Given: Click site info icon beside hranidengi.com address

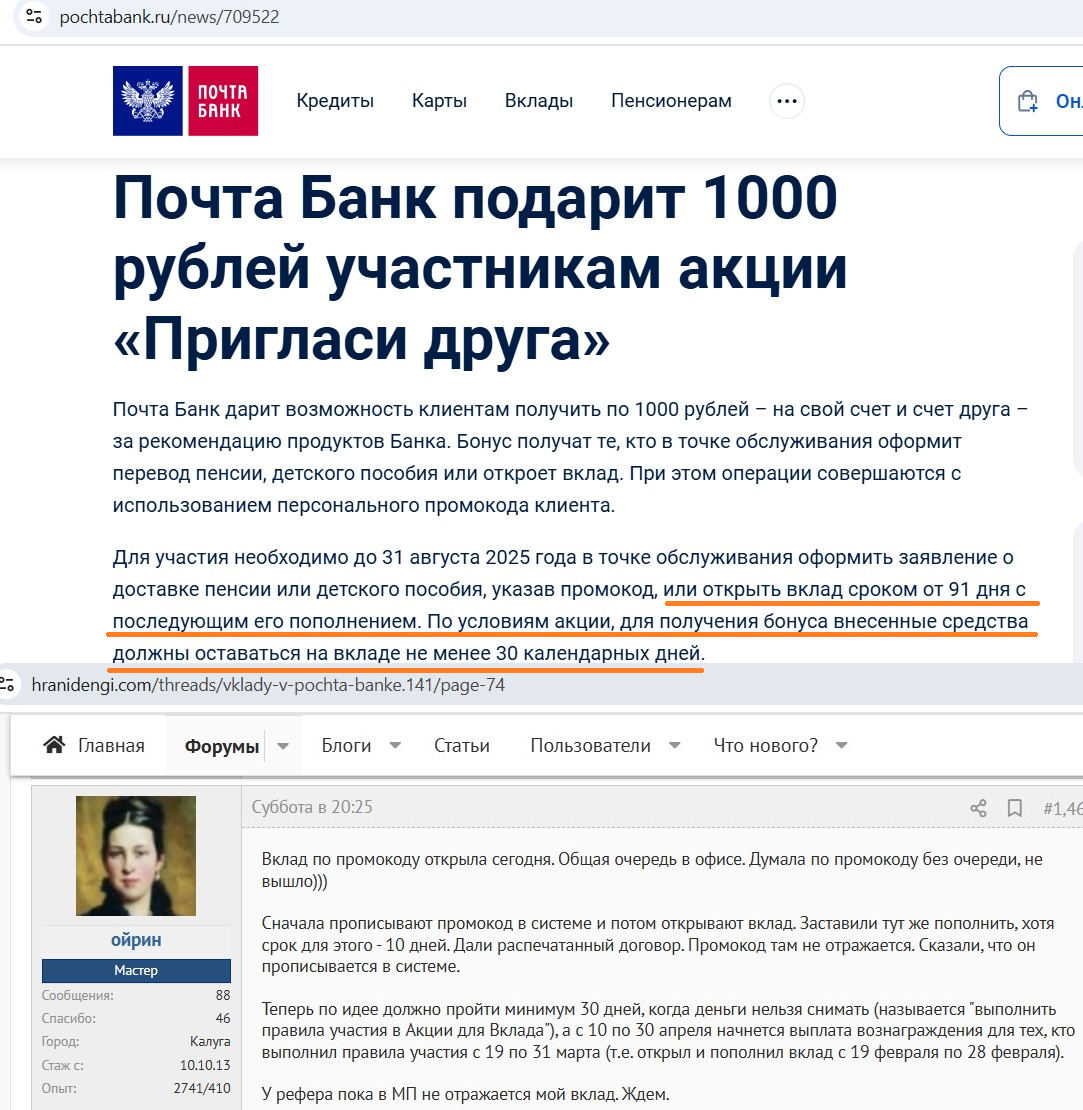Looking at the screenshot, I should pos(7,685).
